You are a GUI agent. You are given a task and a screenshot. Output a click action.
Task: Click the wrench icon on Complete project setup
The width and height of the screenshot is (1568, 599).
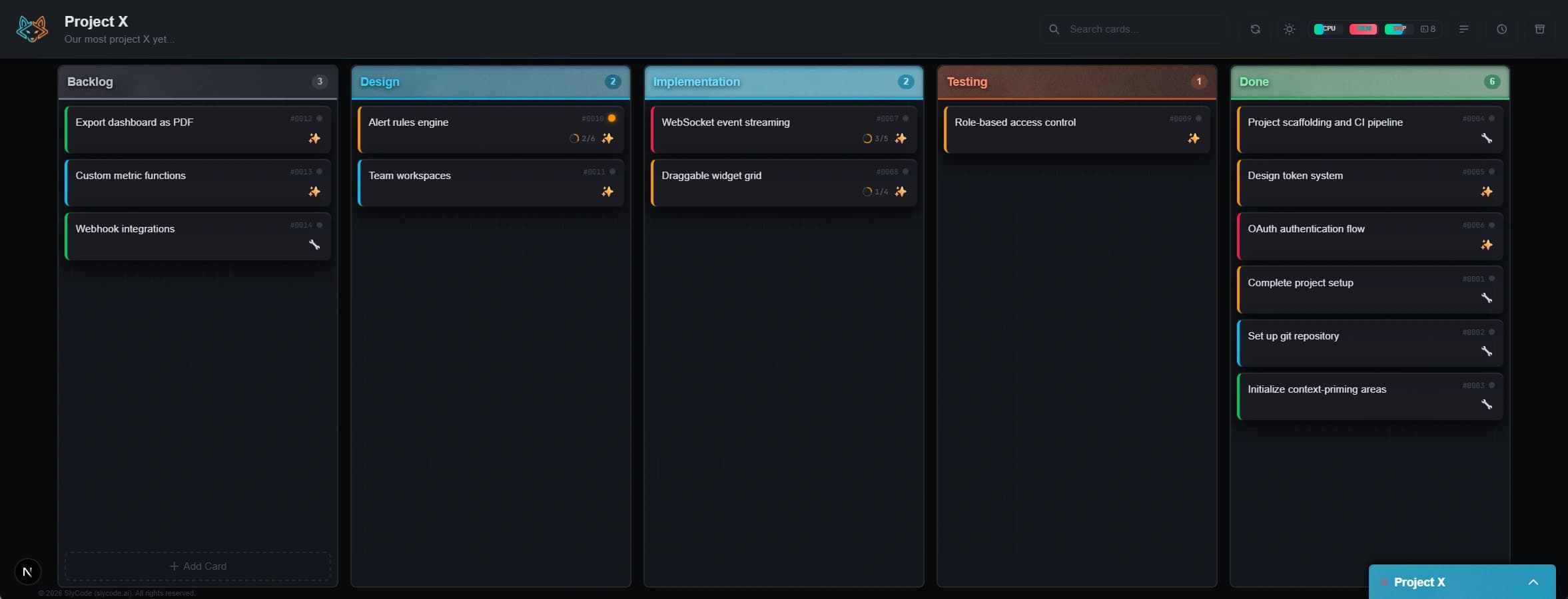(x=1487, y=298)
